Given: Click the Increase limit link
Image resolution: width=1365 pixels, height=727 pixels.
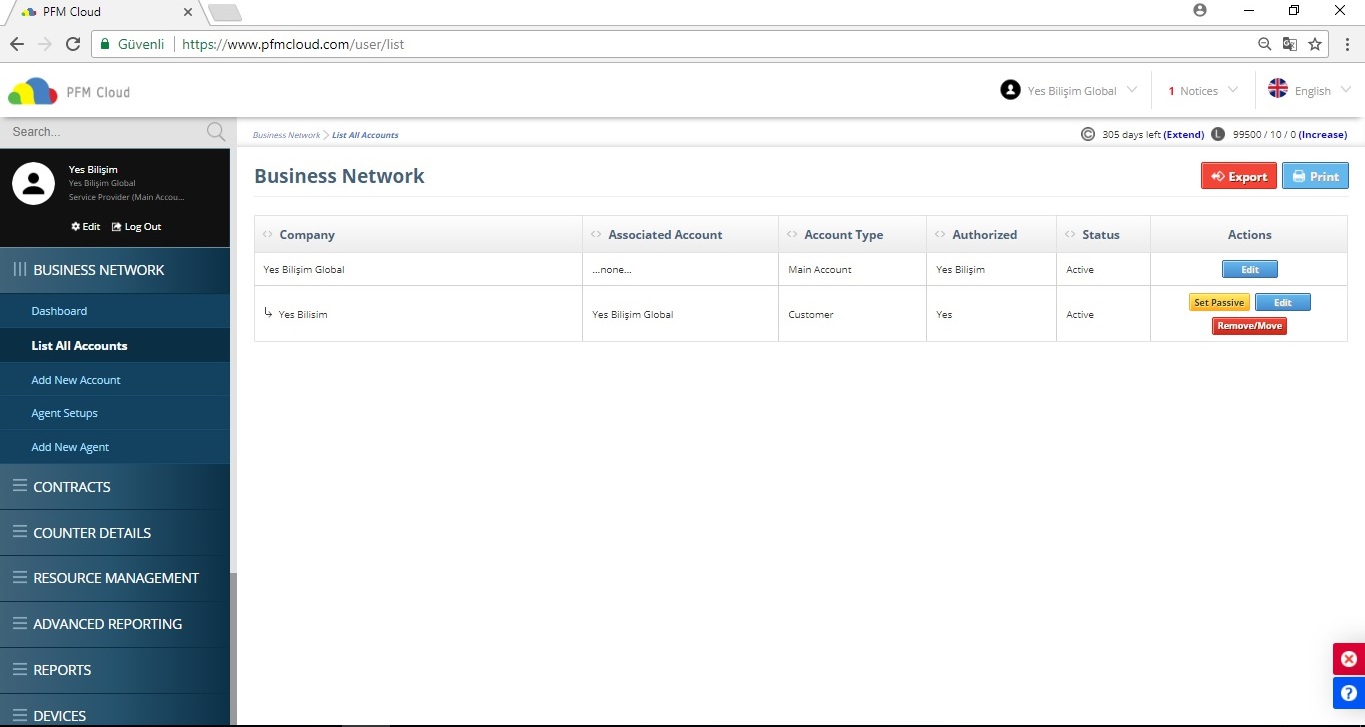Looking at the screenshot, I should [1322, 134].
